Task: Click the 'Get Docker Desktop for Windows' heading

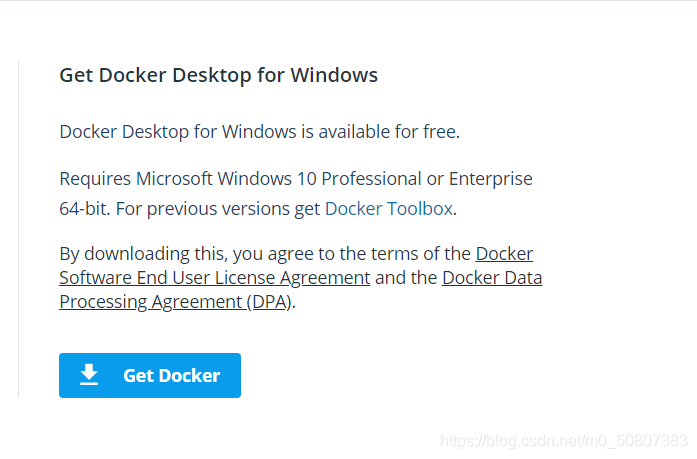Action: tap(219, 75)
